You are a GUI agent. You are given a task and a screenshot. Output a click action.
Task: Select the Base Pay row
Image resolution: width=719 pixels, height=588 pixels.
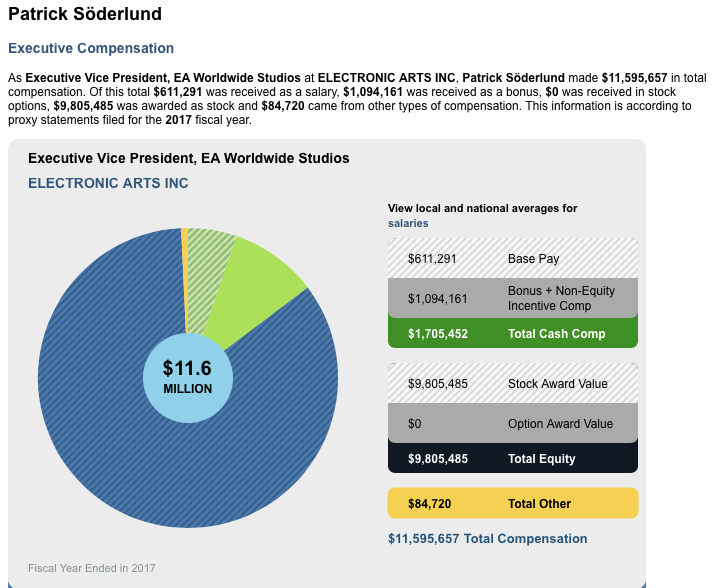(x=512, y=258)
